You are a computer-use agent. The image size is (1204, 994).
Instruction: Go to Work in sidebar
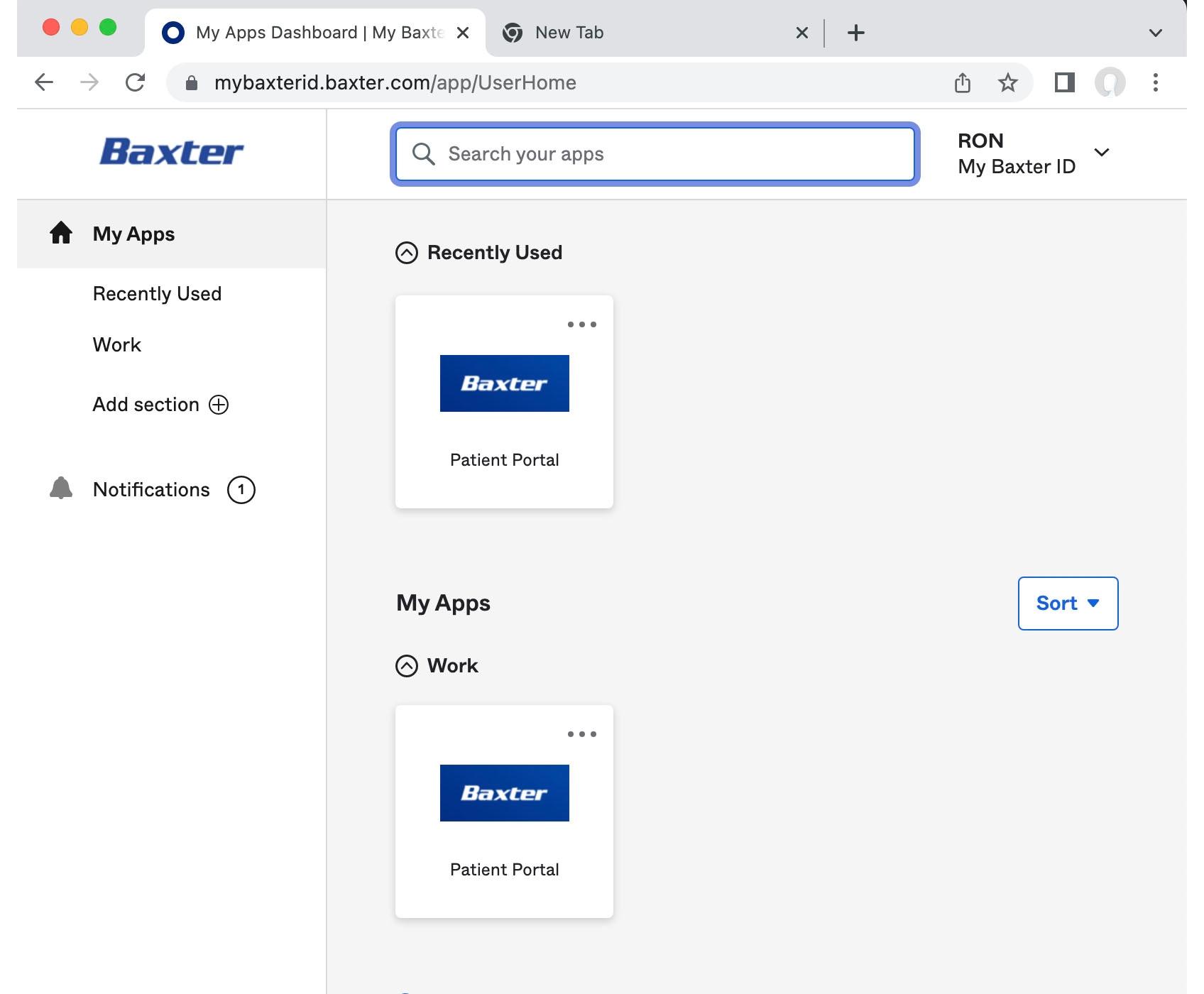(x=117, y=345)
